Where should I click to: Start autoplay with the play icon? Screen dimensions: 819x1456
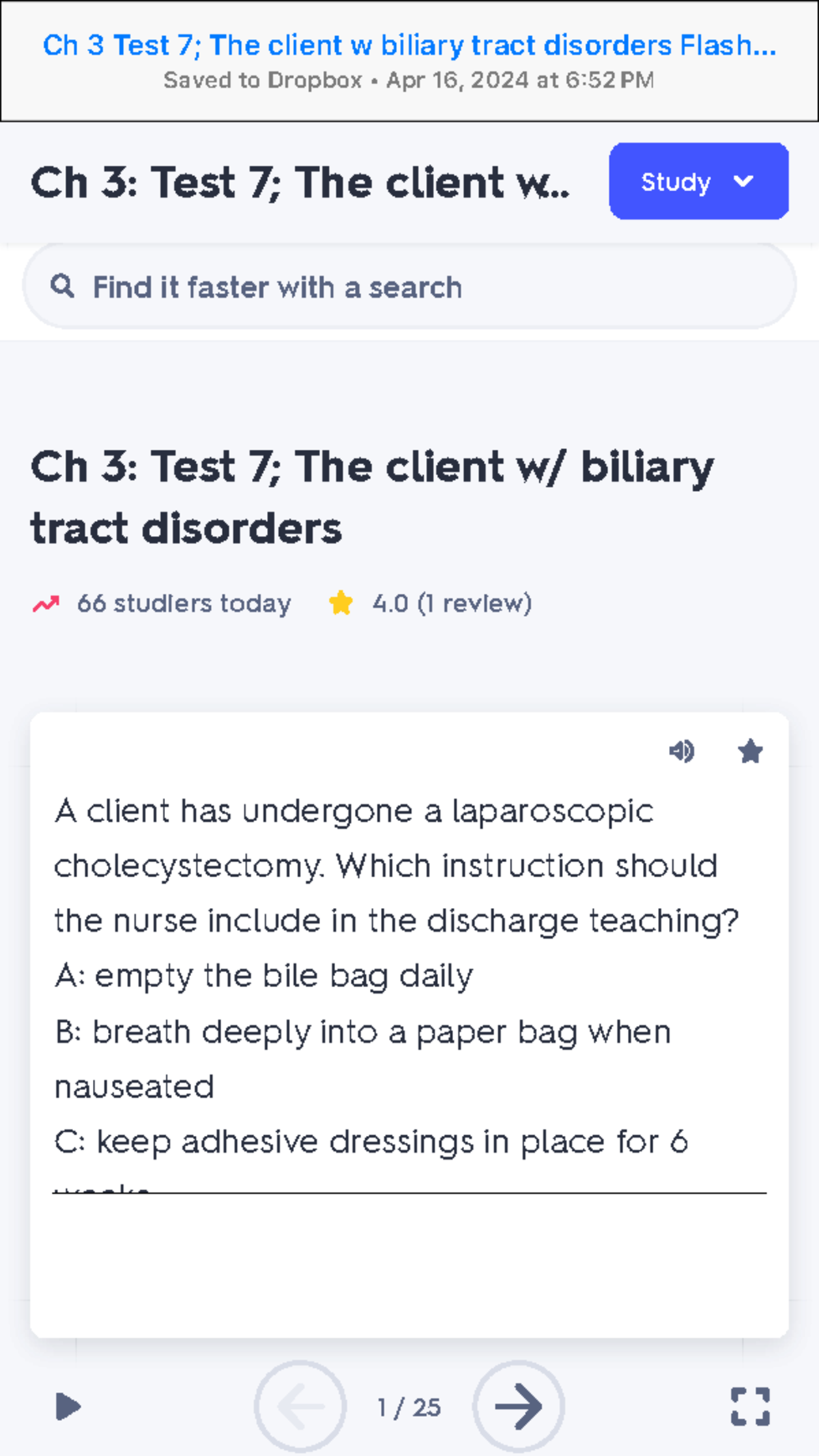(x=67, y=1405)
